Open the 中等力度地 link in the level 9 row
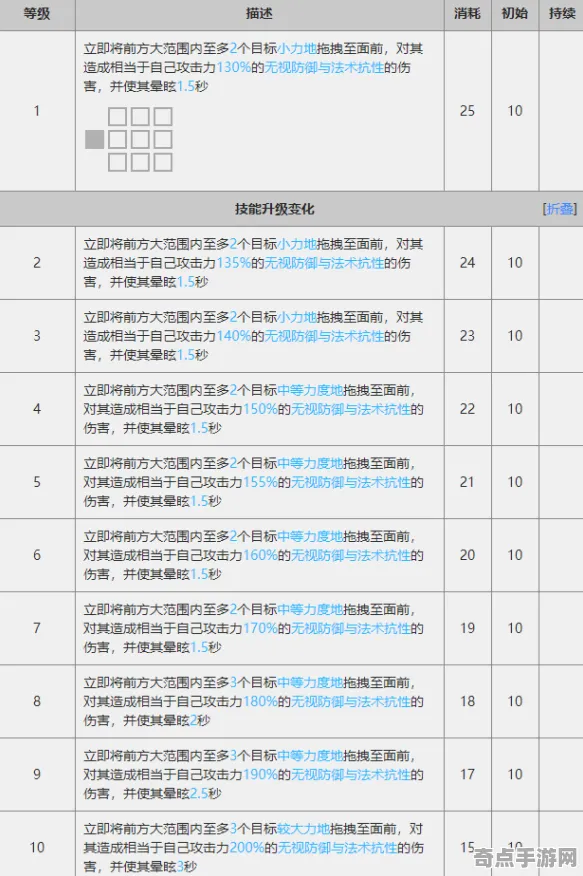This screenshot has width=583, height=876. 310,756
